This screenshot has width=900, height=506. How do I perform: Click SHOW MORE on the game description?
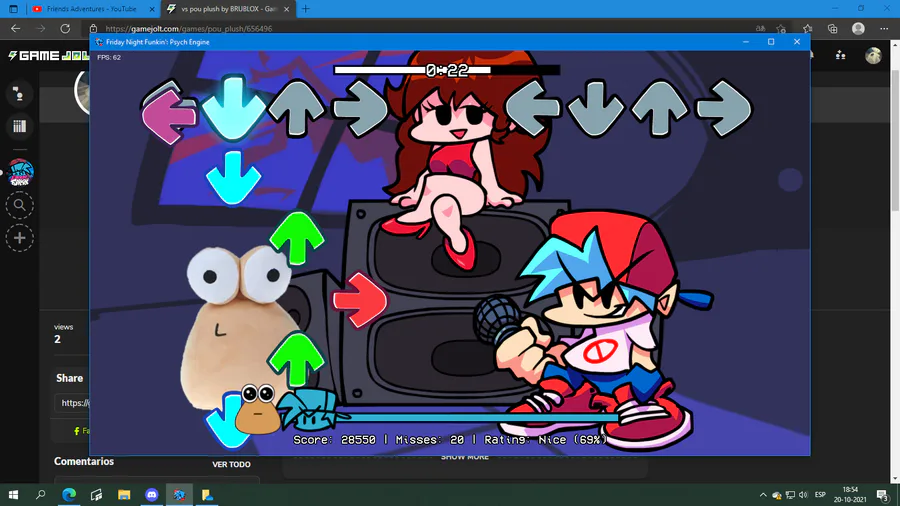464,457
